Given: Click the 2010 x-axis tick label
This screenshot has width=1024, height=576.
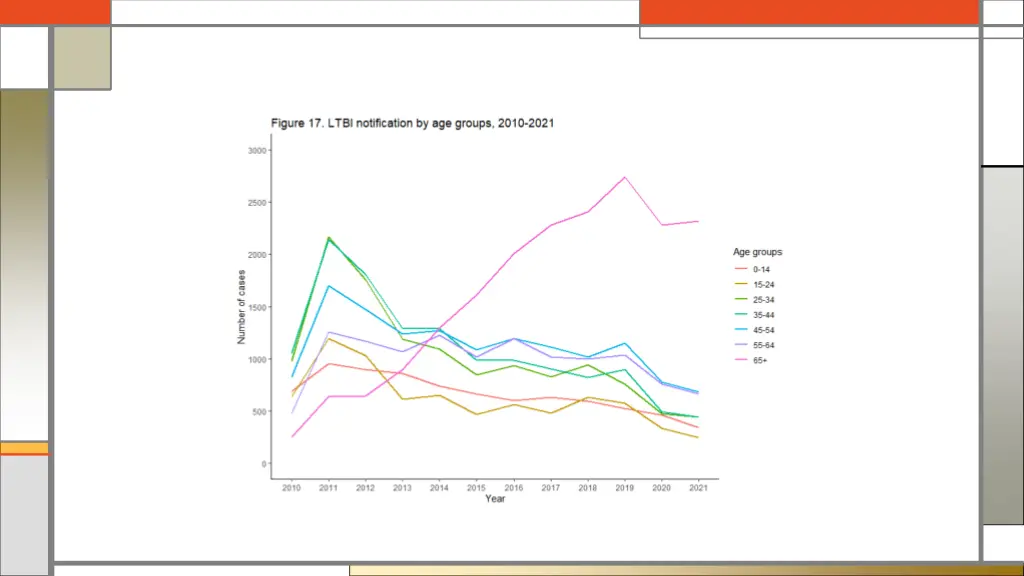Looking at the screenshot, I should point(291,487).
